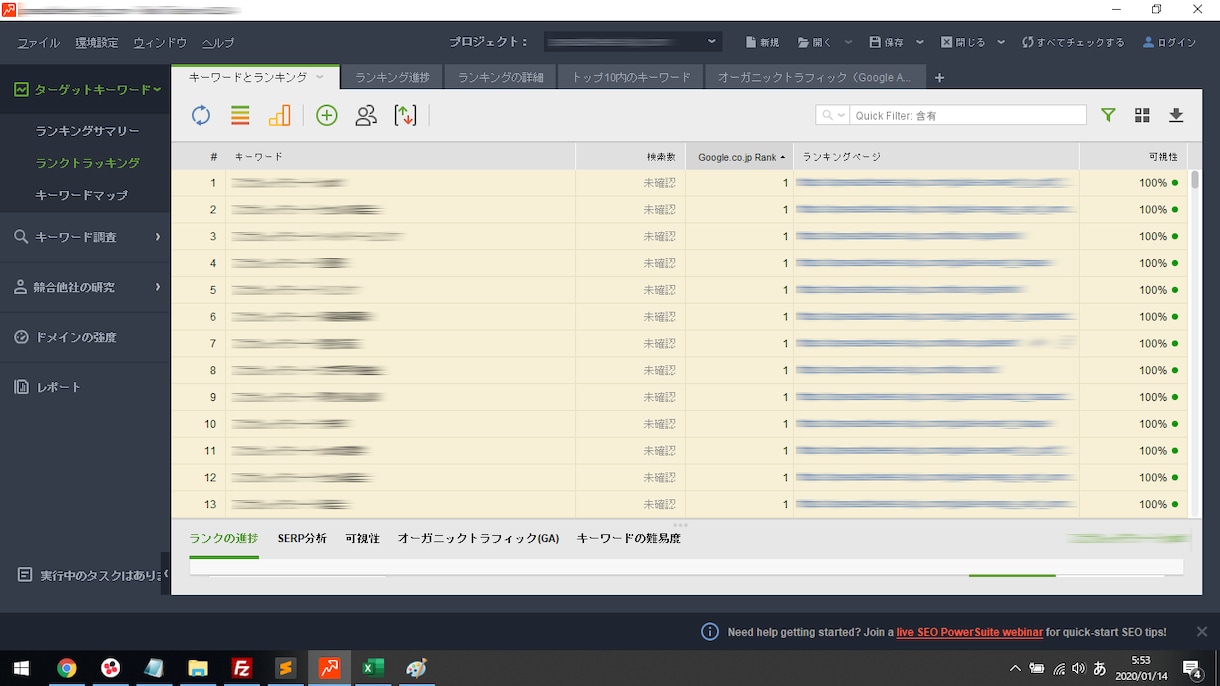This screenshot has height=686, width=1220.
Task: Click the ログイン button
Action: point(1169,42)
